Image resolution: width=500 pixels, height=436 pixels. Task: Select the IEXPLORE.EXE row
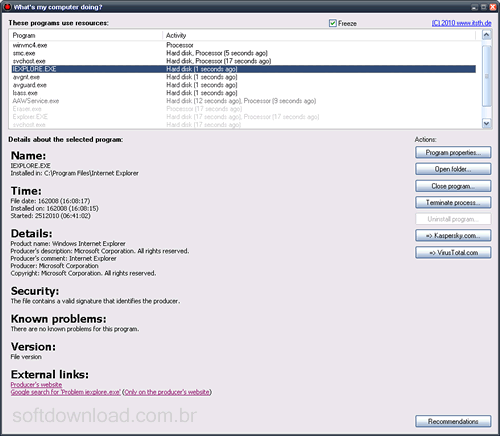click(x=244, y=69)
